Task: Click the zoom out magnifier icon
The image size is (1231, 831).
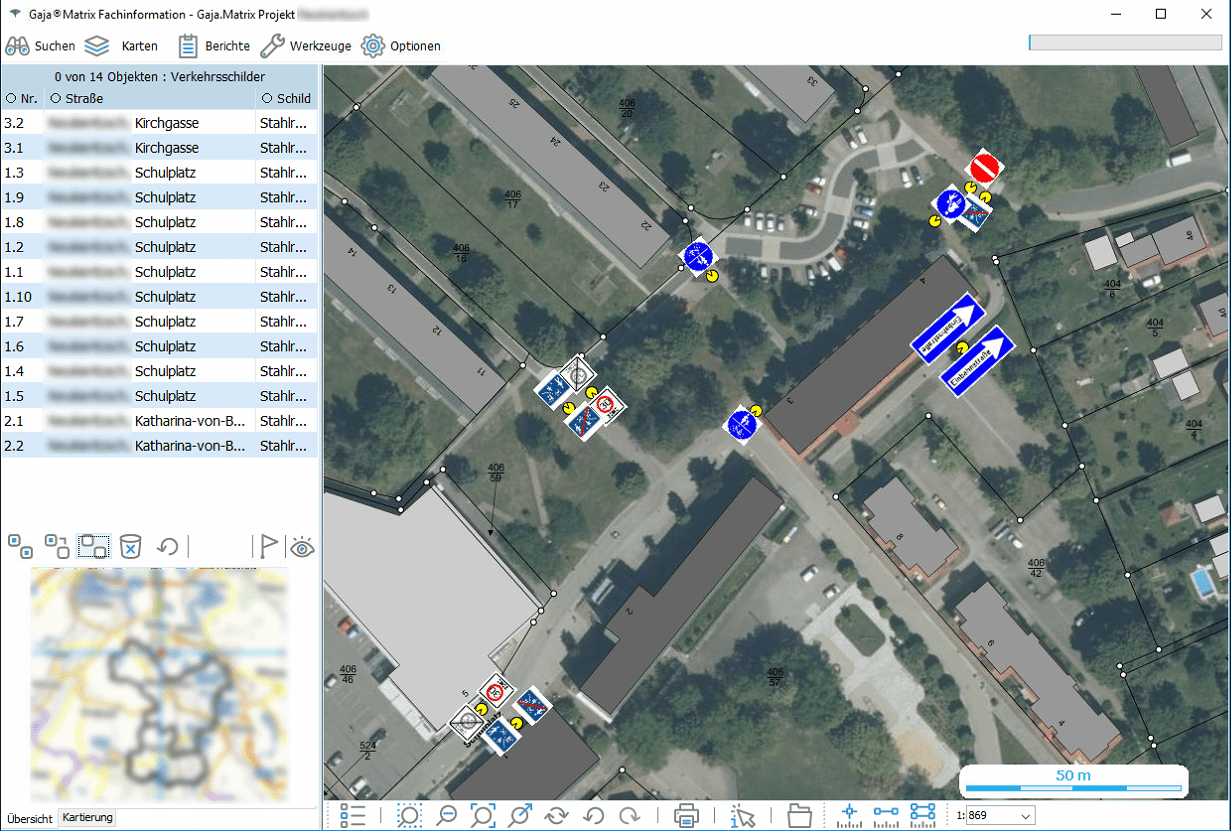Action: click(x=446, y=816)
